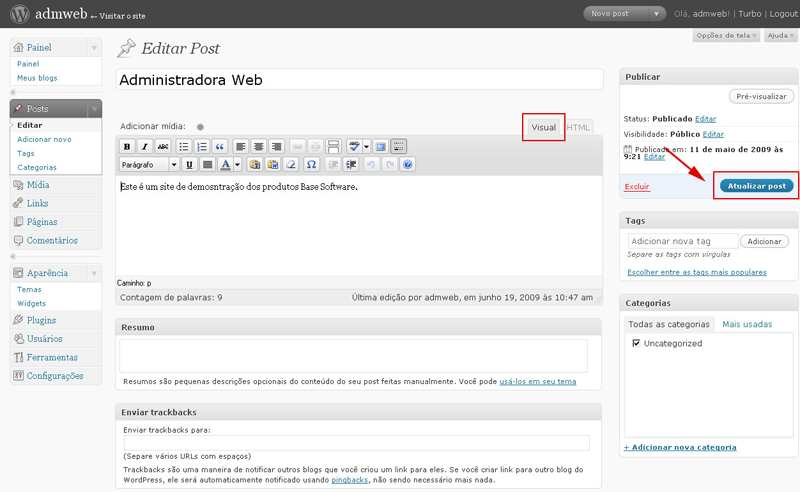Apply italic formatting to the text
Screen dimensions: 800x492
point(145,147)
